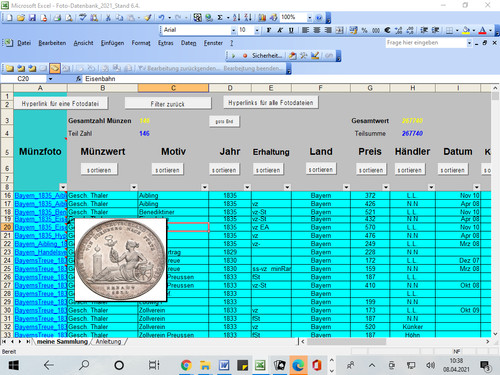The width and height of the screenshot is (500, 375).
Task: Activate the Format Painter brush icon
Action: point(147,18)
